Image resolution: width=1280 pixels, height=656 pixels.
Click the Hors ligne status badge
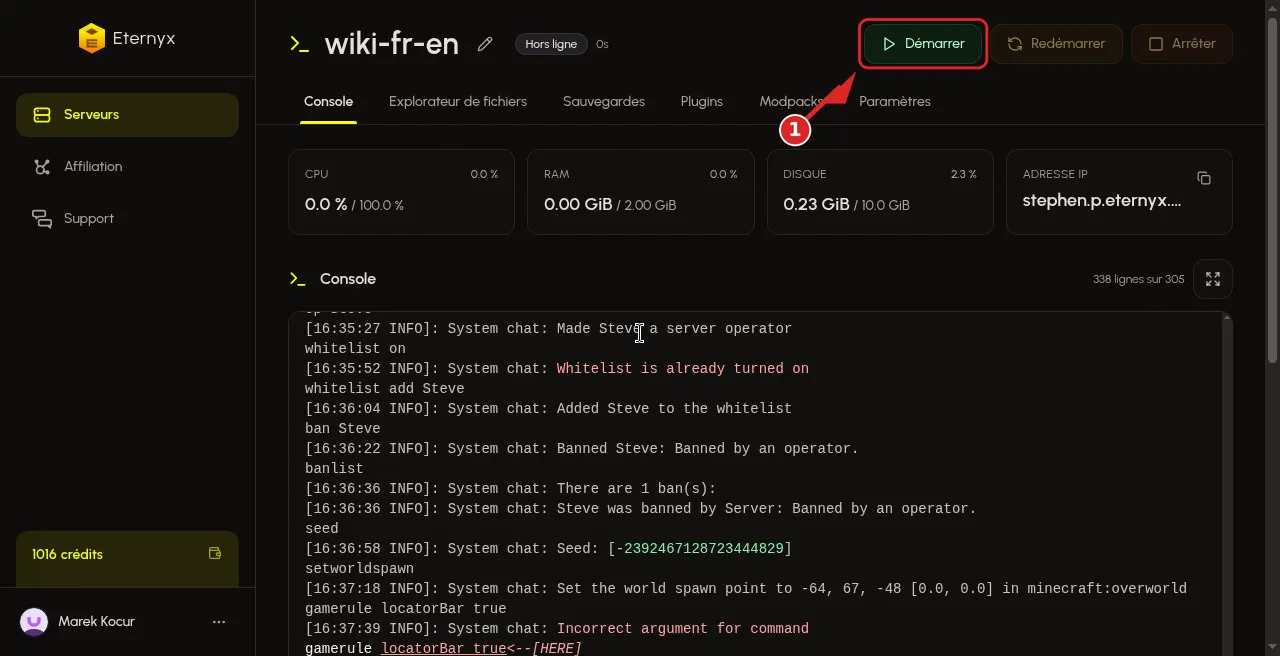point(551,44)
